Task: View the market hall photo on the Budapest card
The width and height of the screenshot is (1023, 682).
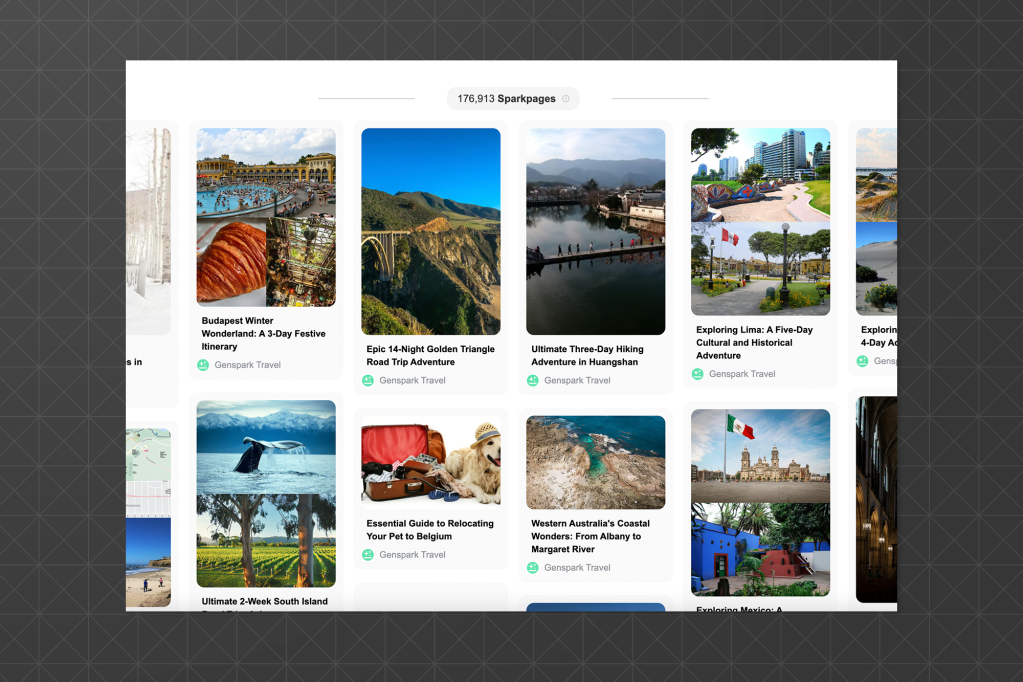Action: point(301,262)
